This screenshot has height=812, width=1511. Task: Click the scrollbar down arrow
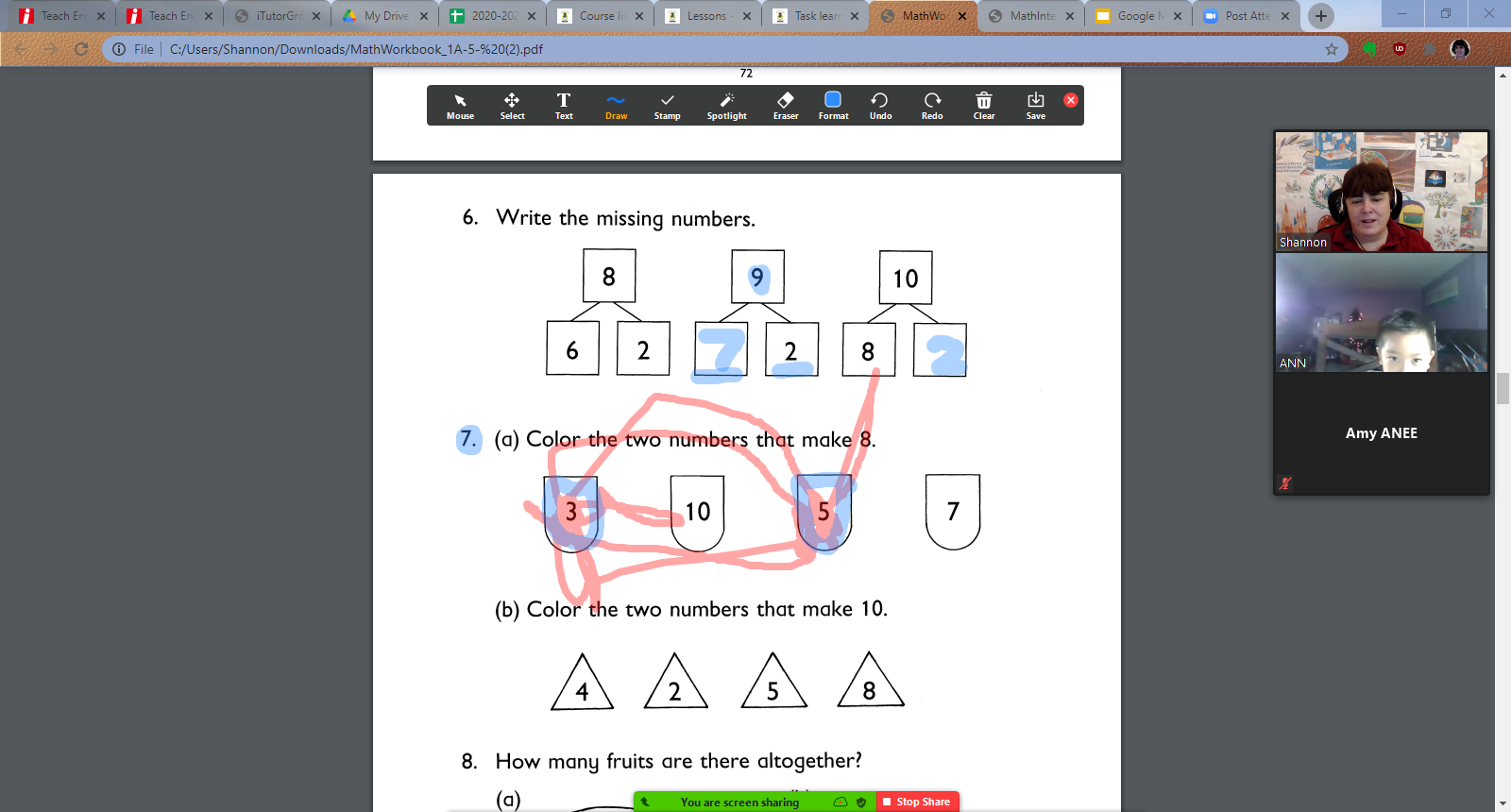1503,804
